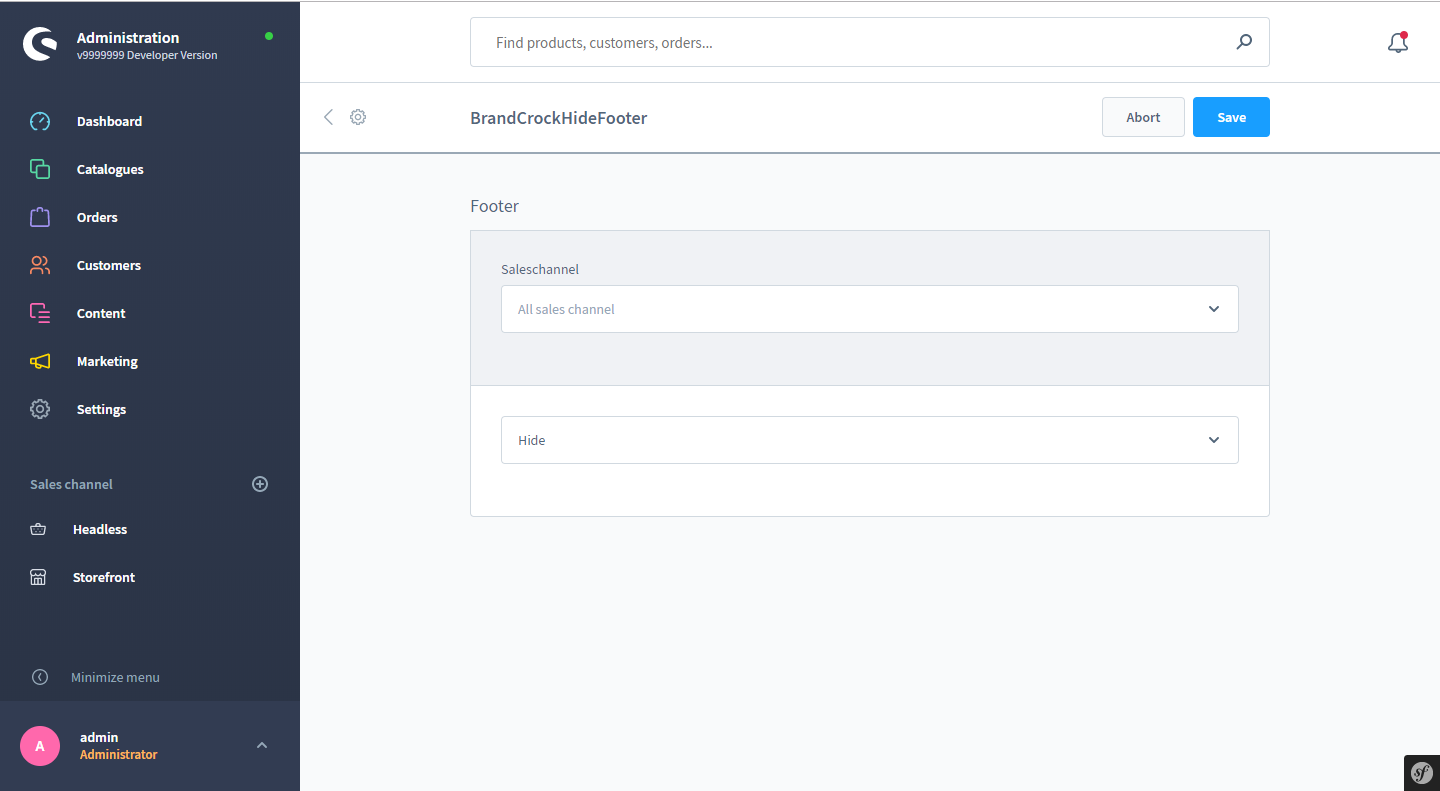Add sales channel with plus icon
1440x791 pixels.
click(260, 484)
